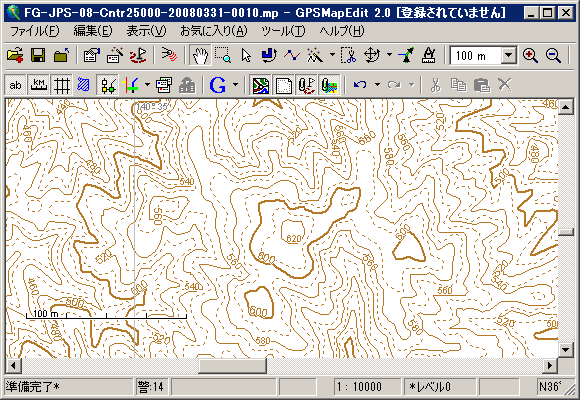Select the edit nodes polyline tool
This screenshot has width=580, height=400.
tap(292, 56)
